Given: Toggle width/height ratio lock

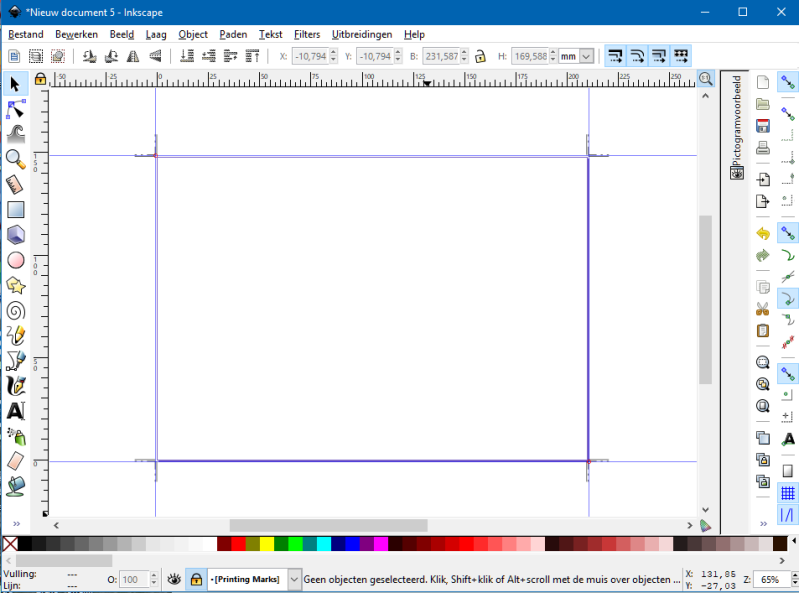Looking at the screenshot, I should click(x=481, y=57).
